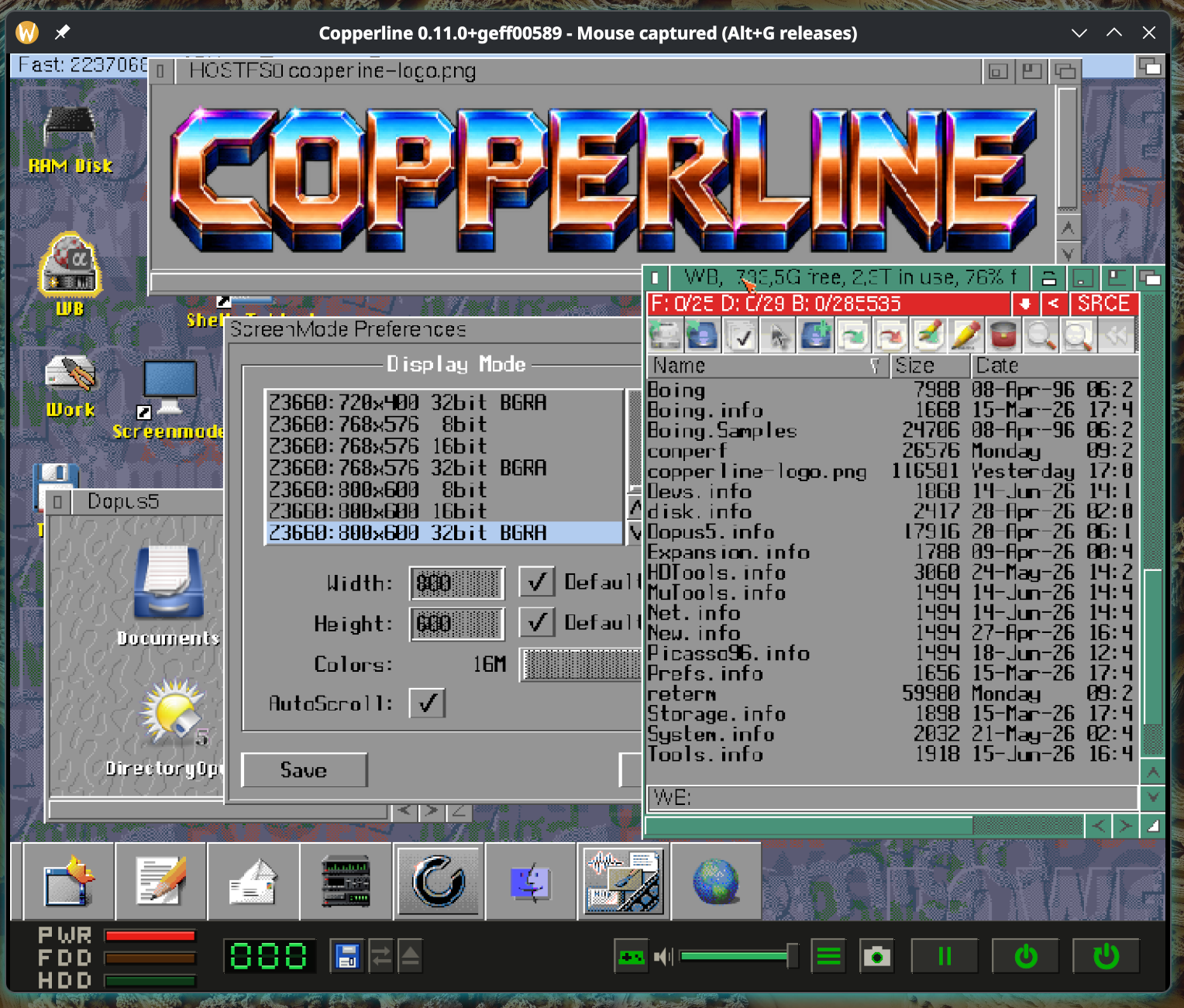Click the green hamburger menu icon in status bar
1184x1008 pixels.
pyautogui.click(x=828, y=957)
